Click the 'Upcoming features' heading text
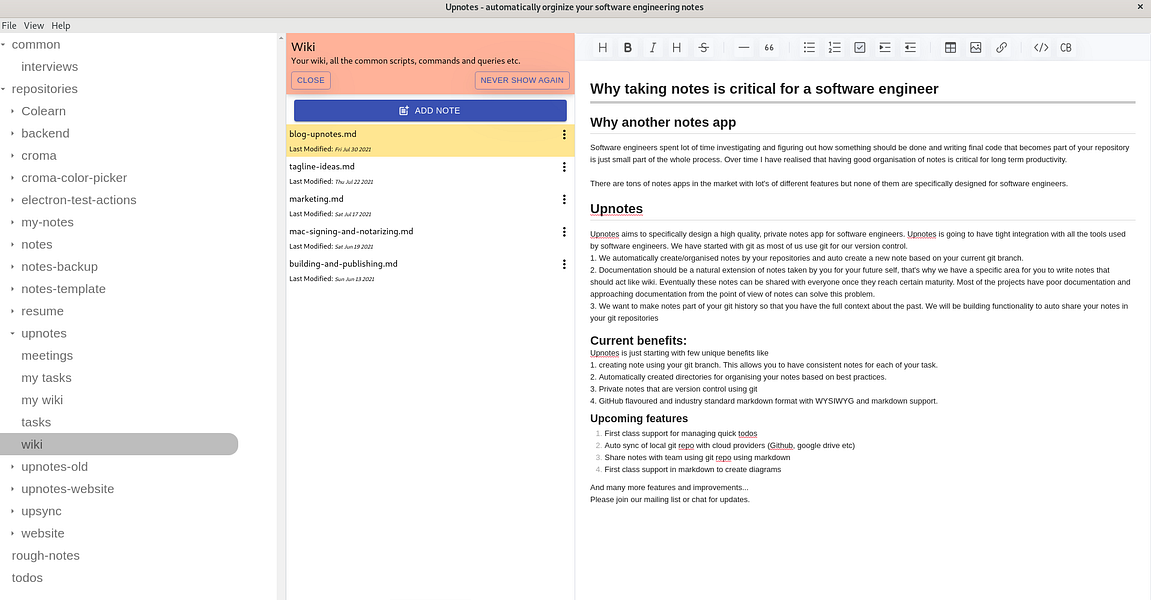 [639, 419]
